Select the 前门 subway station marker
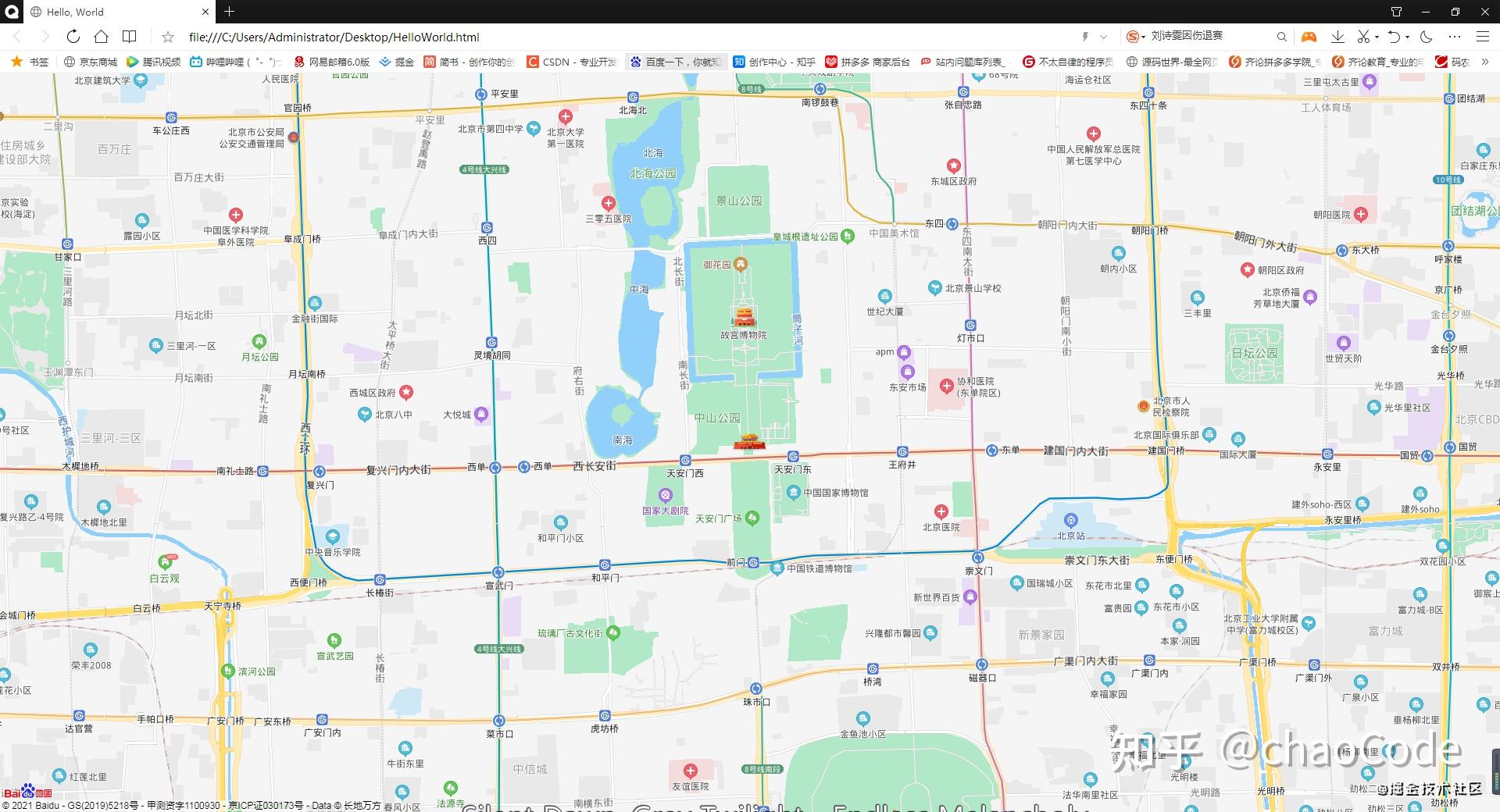The width and height of the screenshot is (1500, 812). 753,562
